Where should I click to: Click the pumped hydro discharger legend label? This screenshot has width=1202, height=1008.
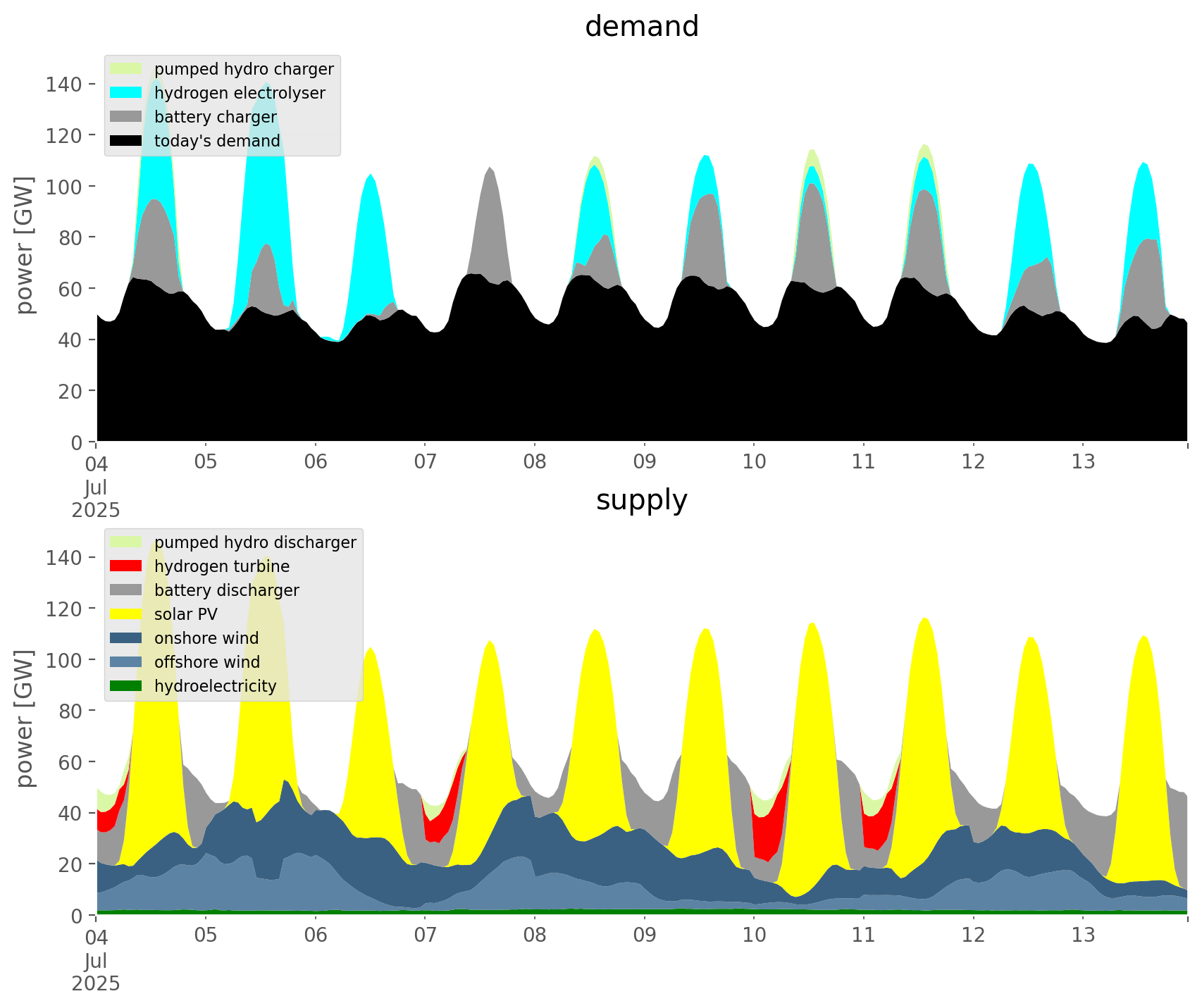click(255, 542)
